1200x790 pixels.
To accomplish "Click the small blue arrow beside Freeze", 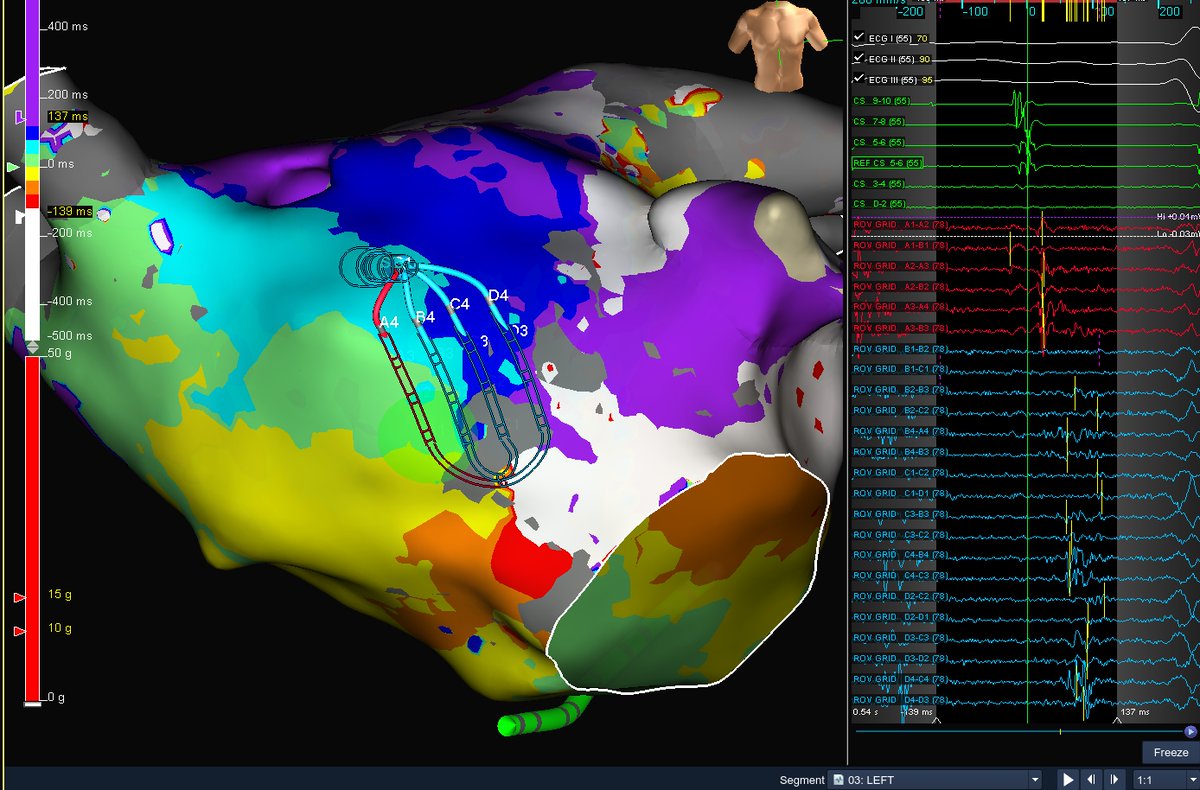I will [x=1193, y=730].
